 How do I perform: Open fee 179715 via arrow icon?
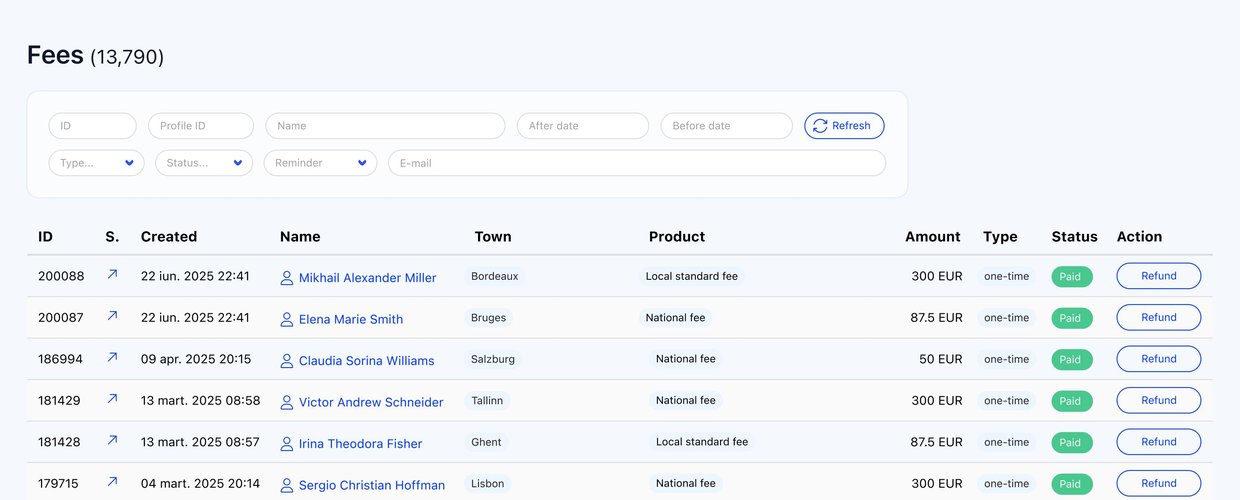click(112, 482)
